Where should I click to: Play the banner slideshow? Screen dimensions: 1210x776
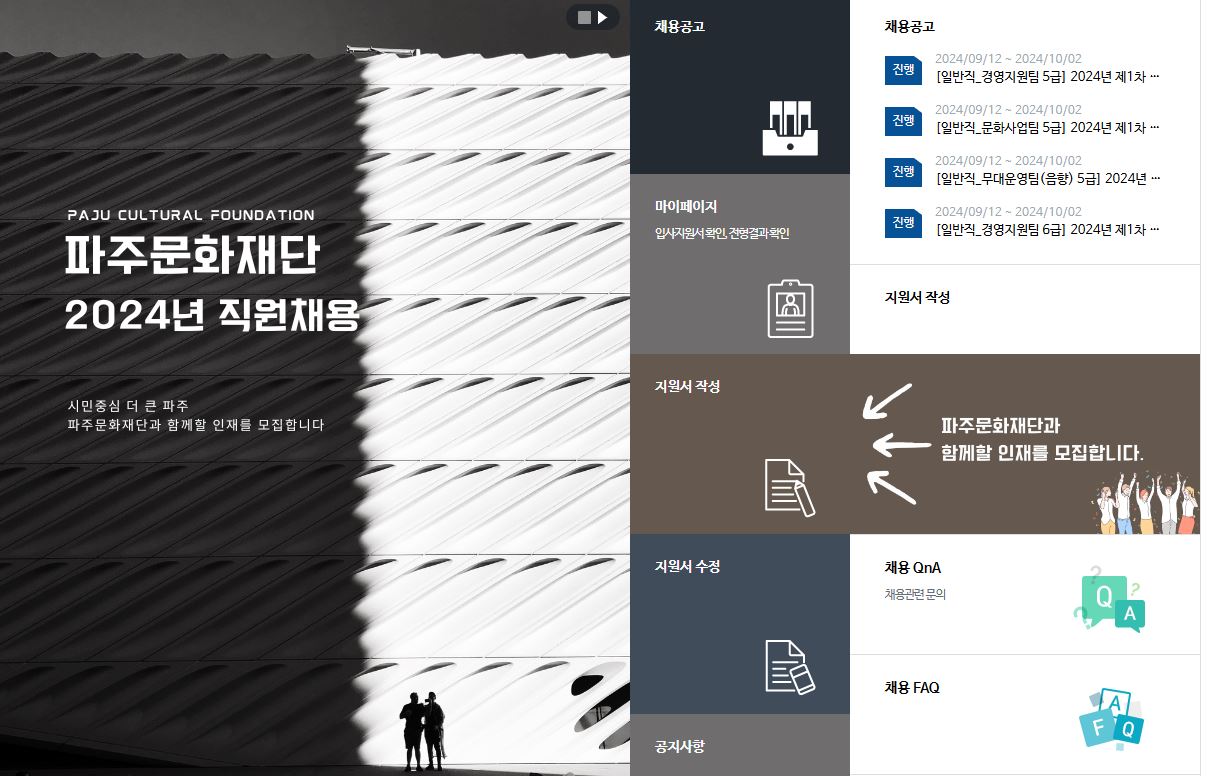[602, 17]
